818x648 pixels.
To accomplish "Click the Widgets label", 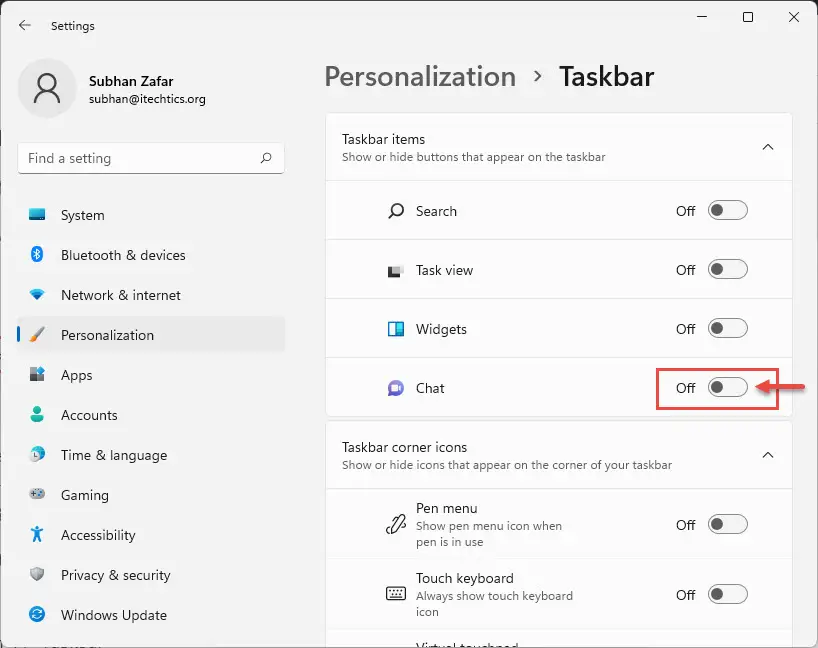I will [x=441, y=329].
